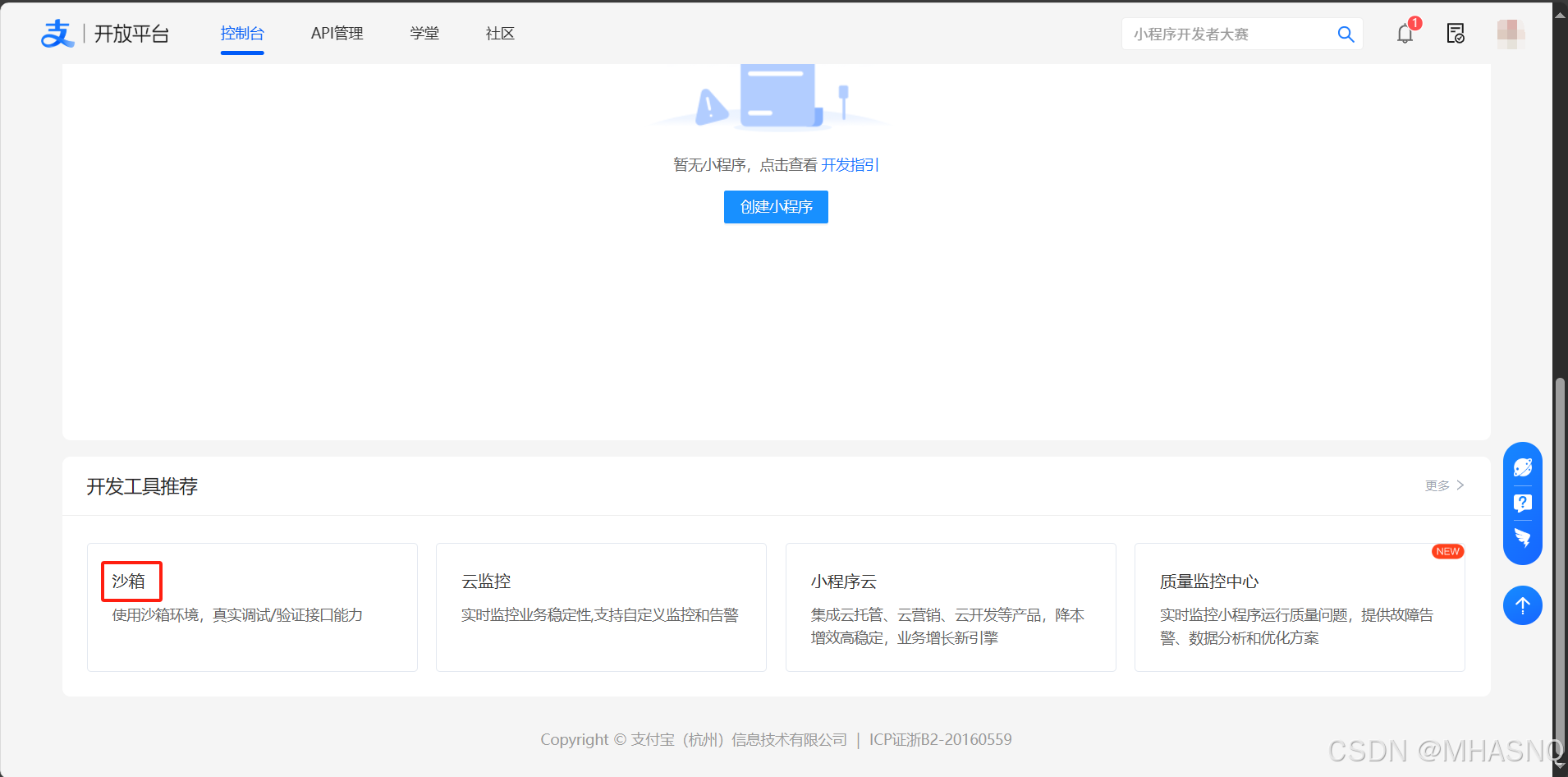Click the 创建小程序 button
This screenshot has height=777, width=1568.
point(776,207)
